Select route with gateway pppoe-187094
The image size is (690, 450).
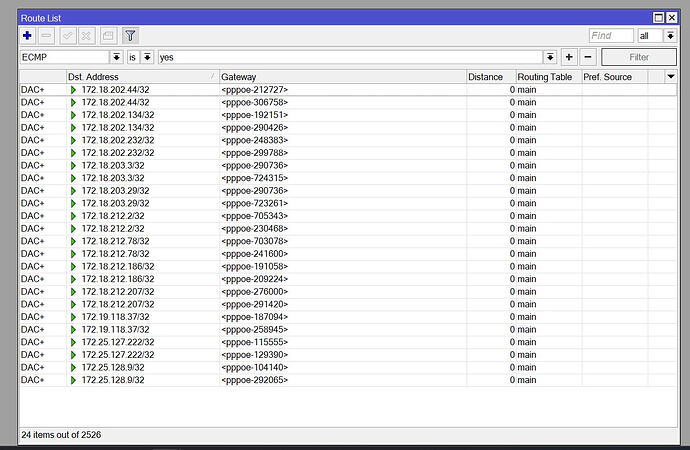click(348, 317)
